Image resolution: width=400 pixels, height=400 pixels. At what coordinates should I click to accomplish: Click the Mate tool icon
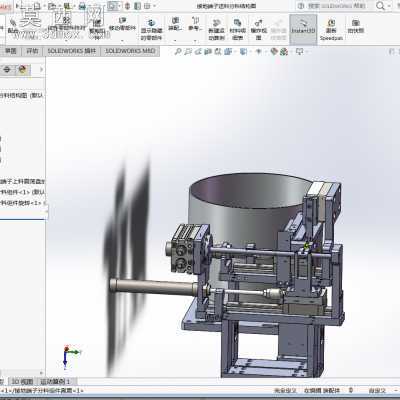tap(13, 26)
